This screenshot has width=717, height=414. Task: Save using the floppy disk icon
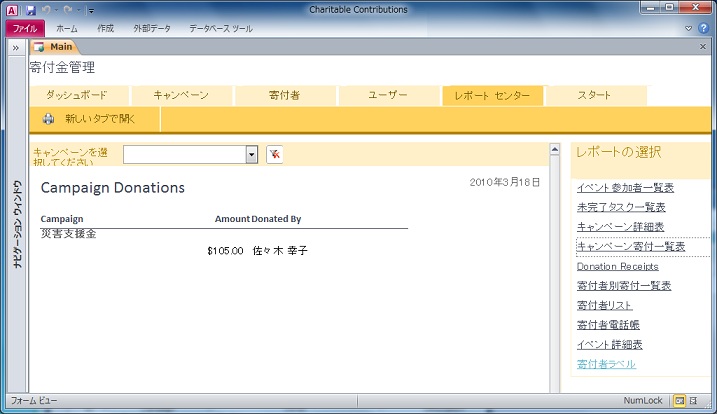(31, 10)
